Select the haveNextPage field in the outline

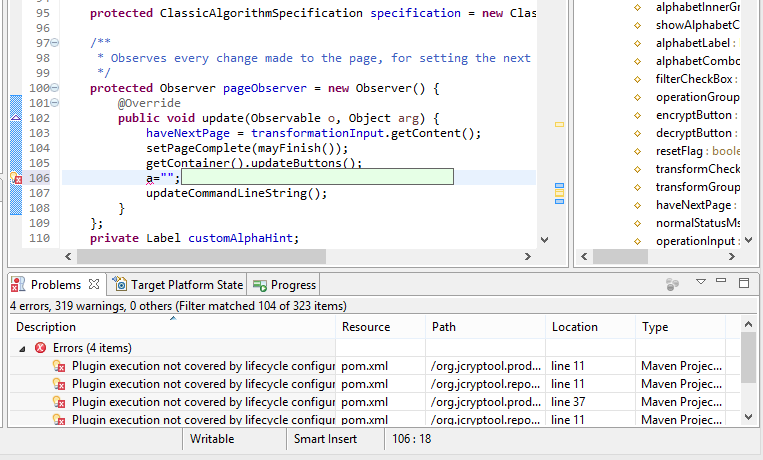(x=693, y=205)
